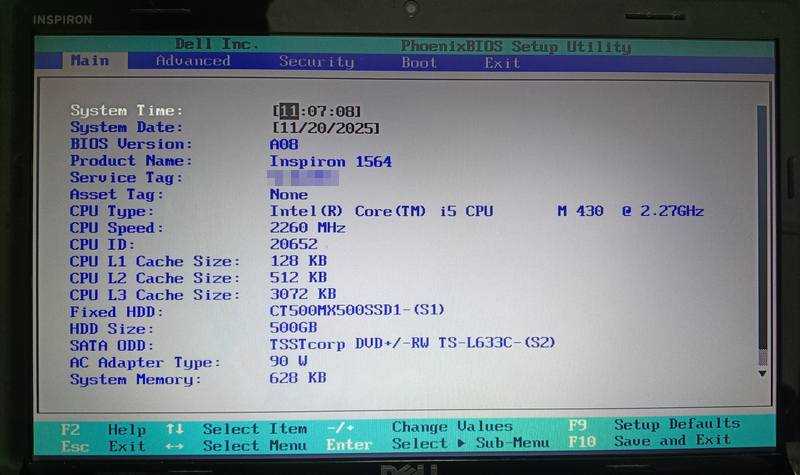Click the BIOS Version value A08

point(284,144)
